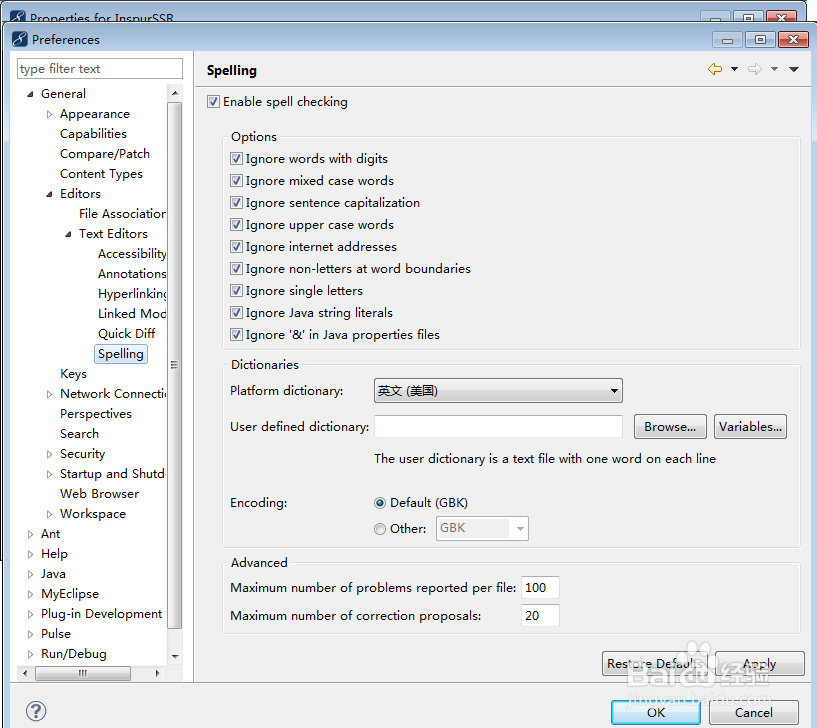
Task: Expand the Network Connections node
Action: coord(49,394)
